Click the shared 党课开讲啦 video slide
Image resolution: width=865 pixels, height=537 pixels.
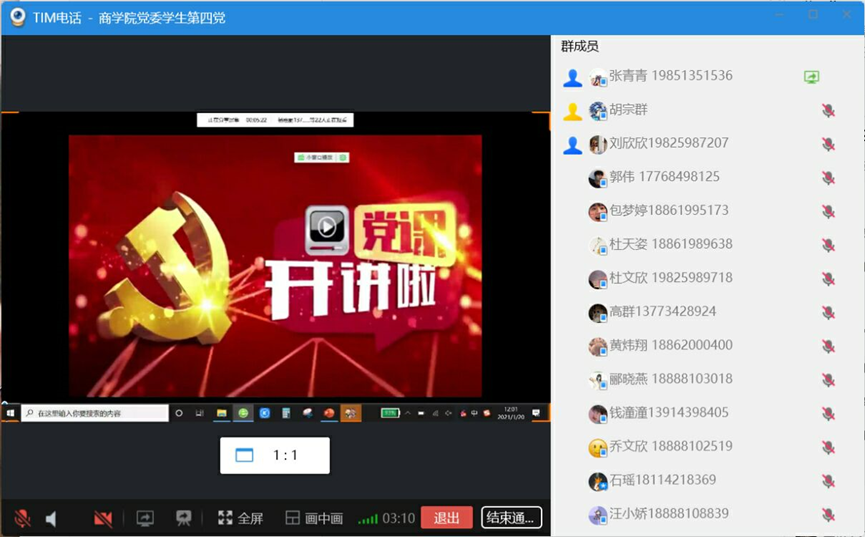275,266
